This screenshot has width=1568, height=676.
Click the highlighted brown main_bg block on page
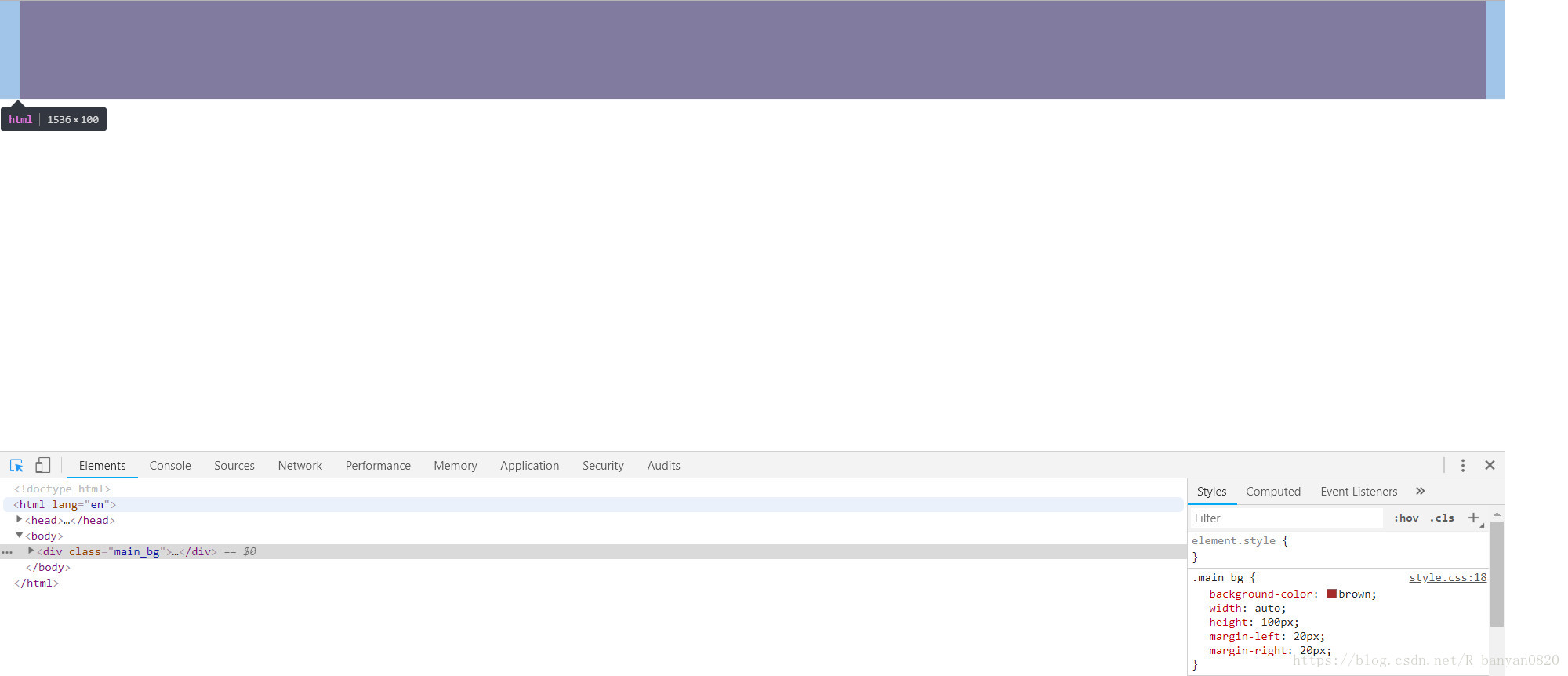(753, 49)
